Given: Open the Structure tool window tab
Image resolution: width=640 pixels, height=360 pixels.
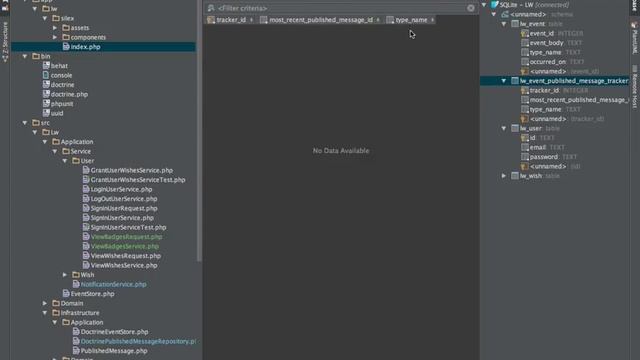Looking at the screenshot, I should (x=5, y=42).
